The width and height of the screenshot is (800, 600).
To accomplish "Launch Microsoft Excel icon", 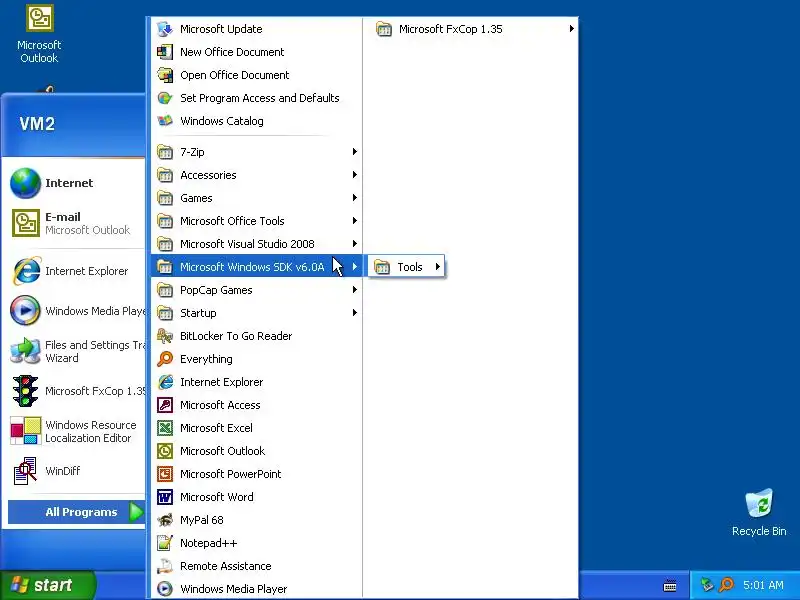I will 165,428.
